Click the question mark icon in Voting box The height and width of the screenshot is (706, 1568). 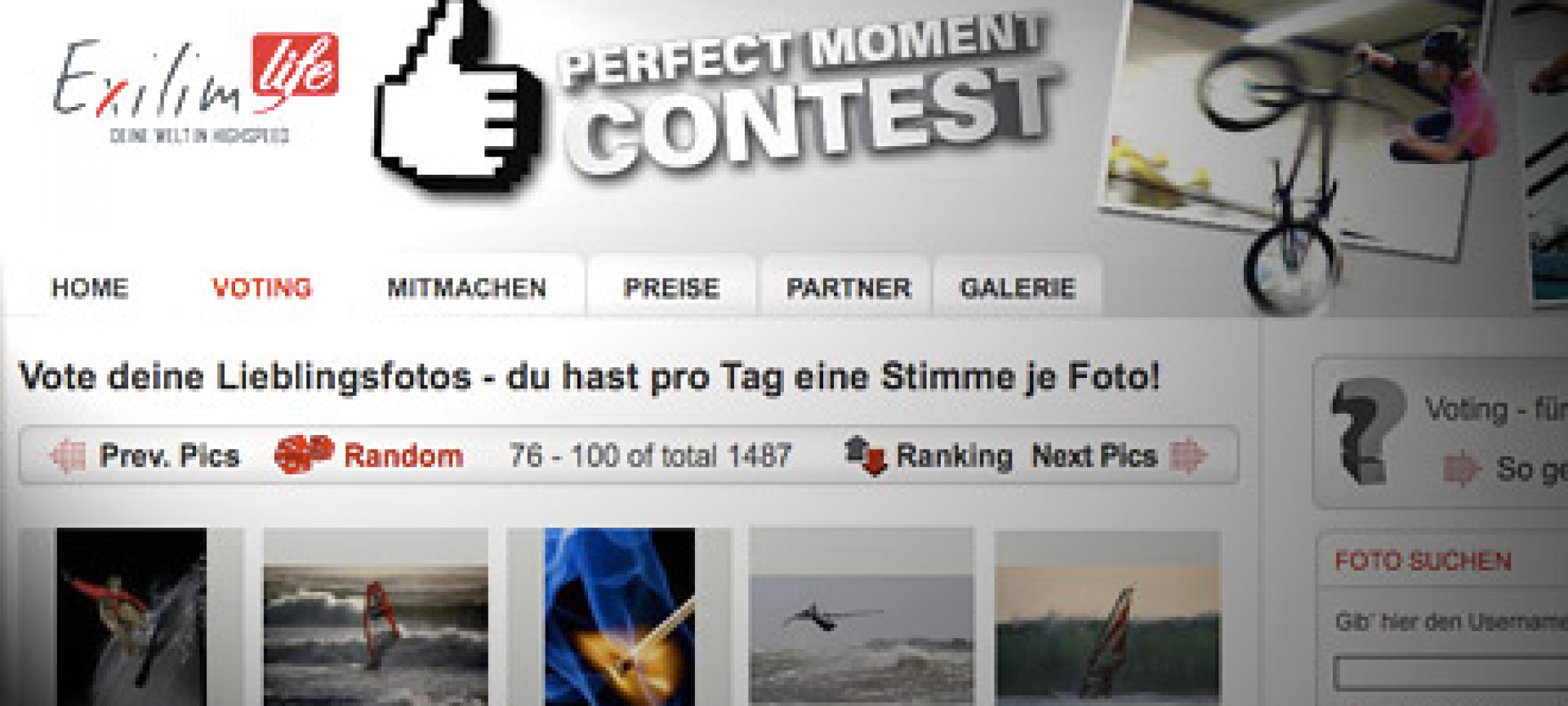click(1365, 429)
